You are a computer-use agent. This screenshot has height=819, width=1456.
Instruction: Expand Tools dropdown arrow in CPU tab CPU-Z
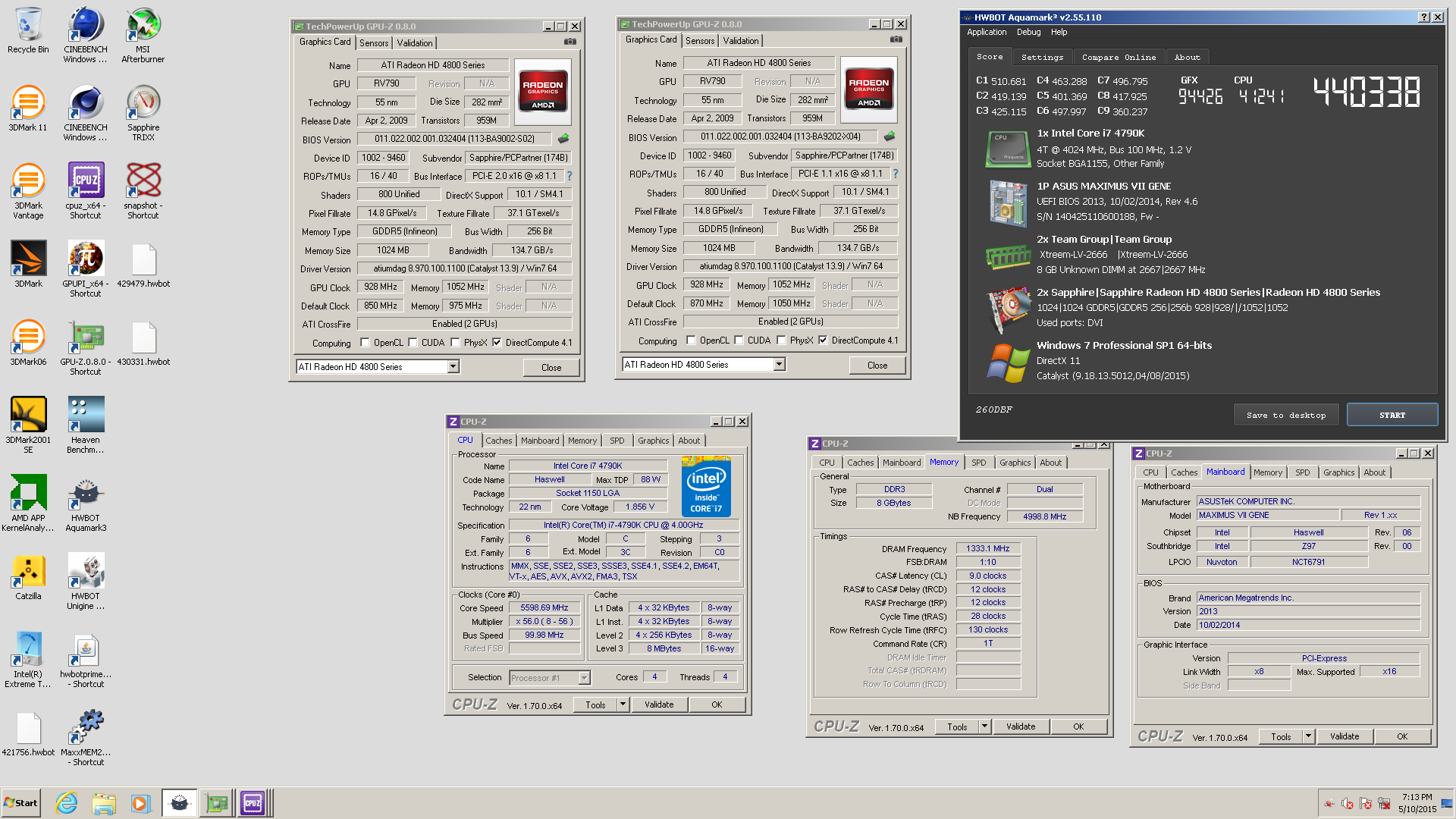(623, 704)
